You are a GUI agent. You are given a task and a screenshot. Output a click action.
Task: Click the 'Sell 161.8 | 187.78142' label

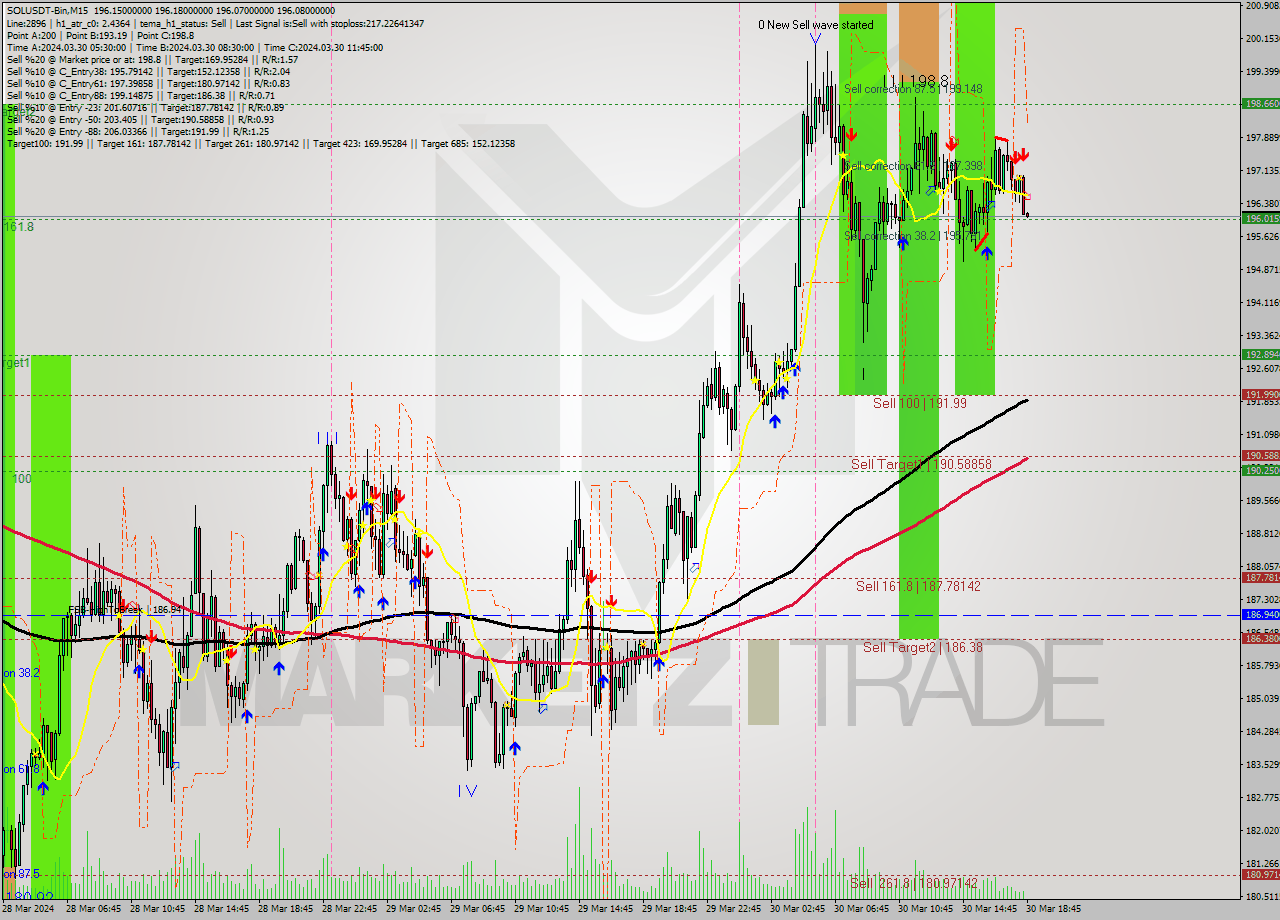point(918,586)
